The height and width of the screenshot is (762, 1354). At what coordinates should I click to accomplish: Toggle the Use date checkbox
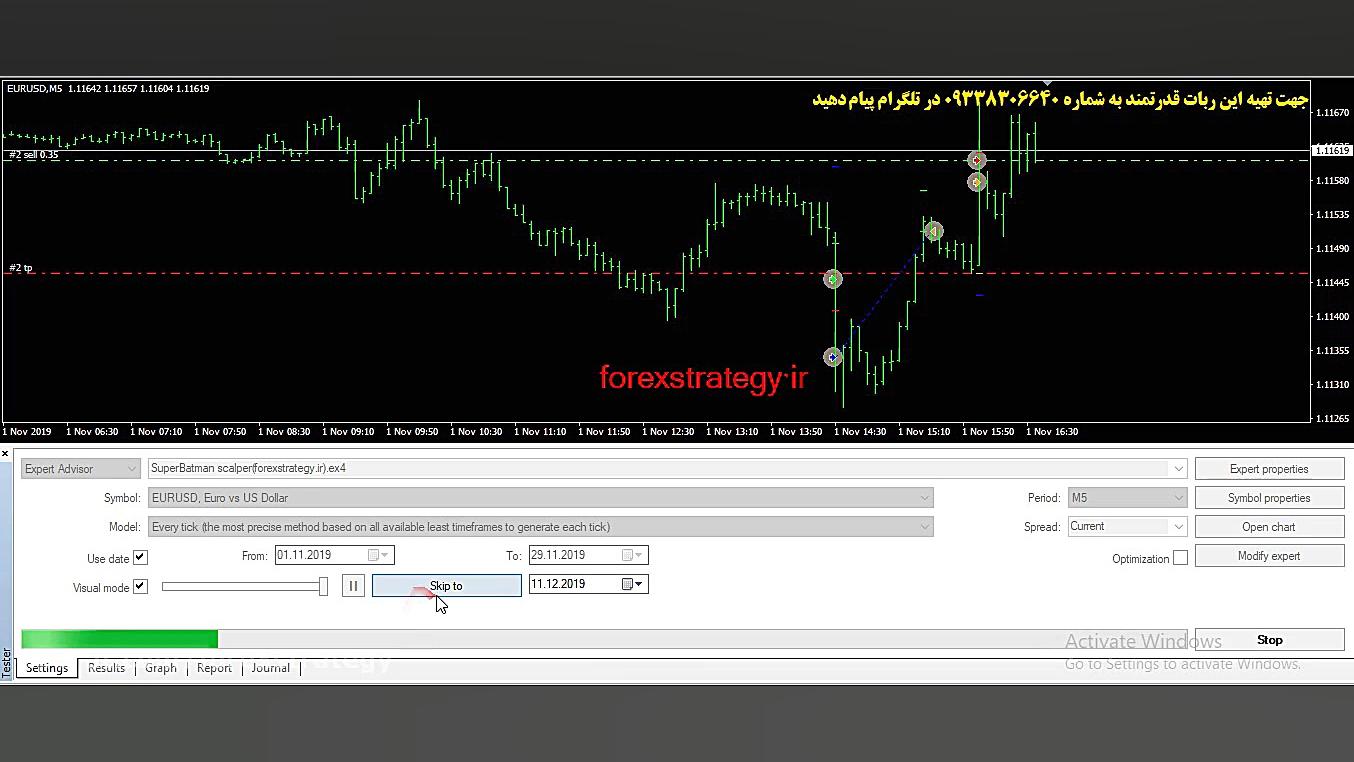pos(140,558)
